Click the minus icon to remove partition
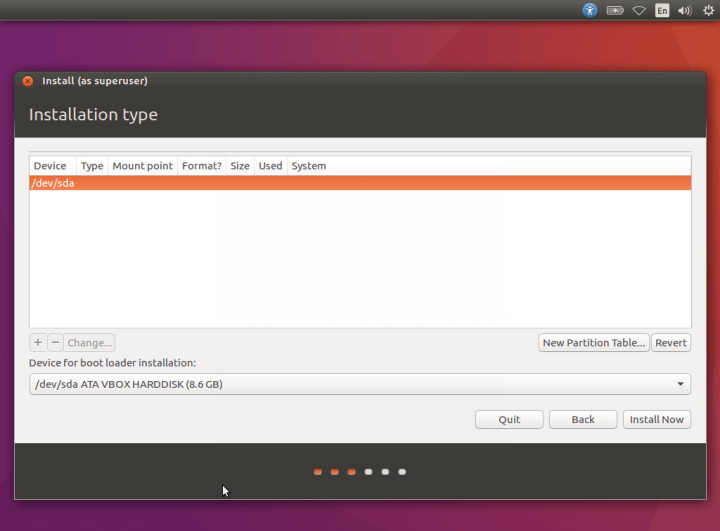The height and width of the screenshot is (531, 720). click(x=56, y=343)
